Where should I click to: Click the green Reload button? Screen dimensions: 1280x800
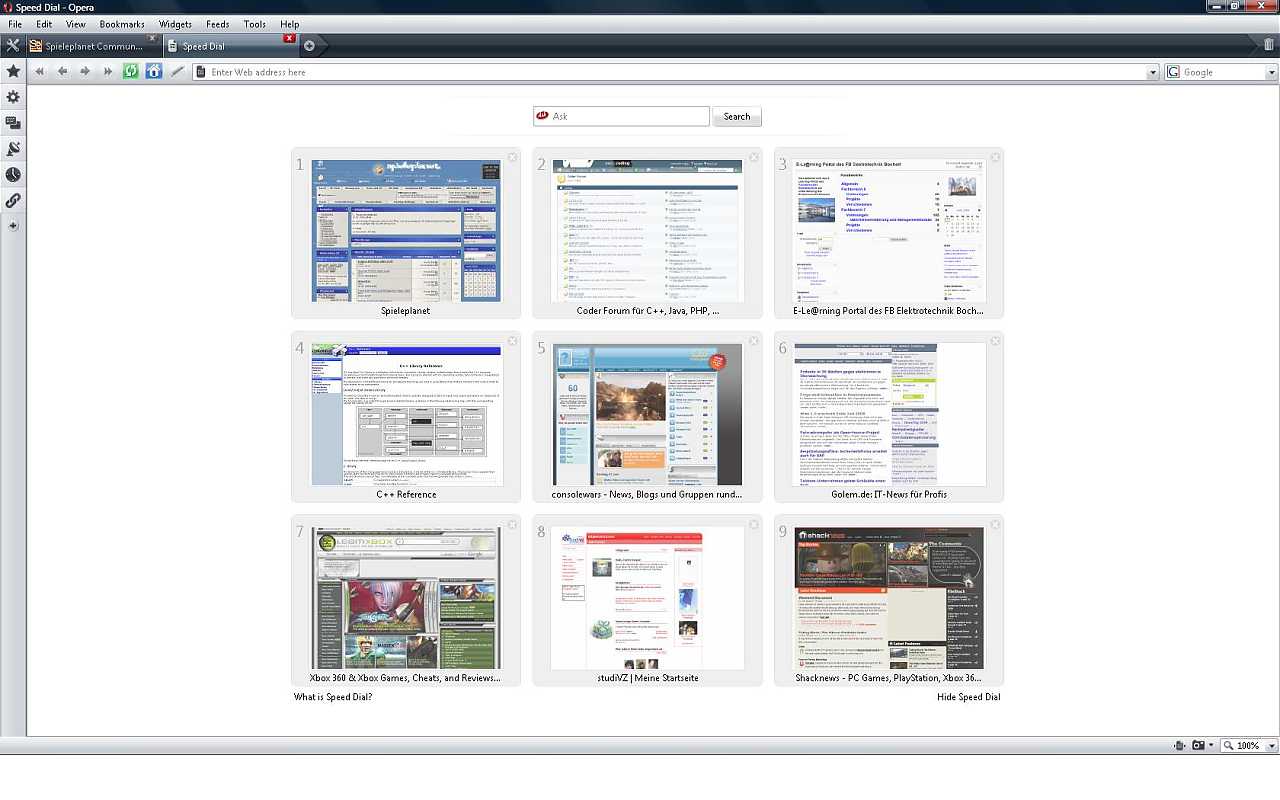coord(130,71)
